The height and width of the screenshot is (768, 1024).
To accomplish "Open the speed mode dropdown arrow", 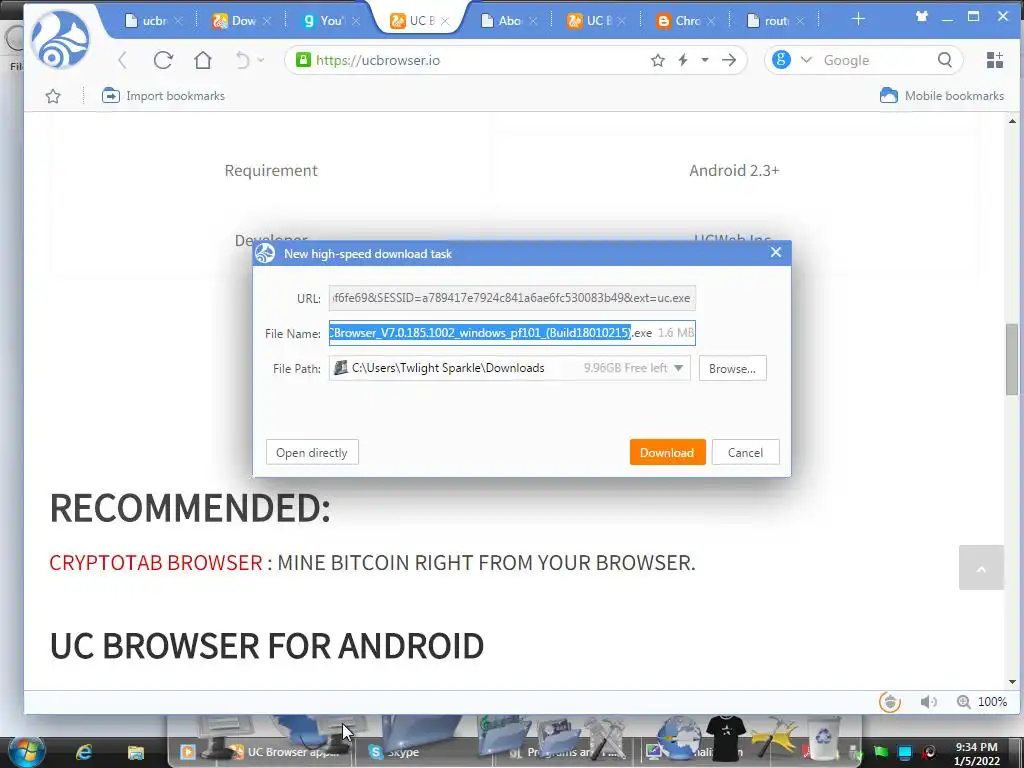I will (705, 60).
